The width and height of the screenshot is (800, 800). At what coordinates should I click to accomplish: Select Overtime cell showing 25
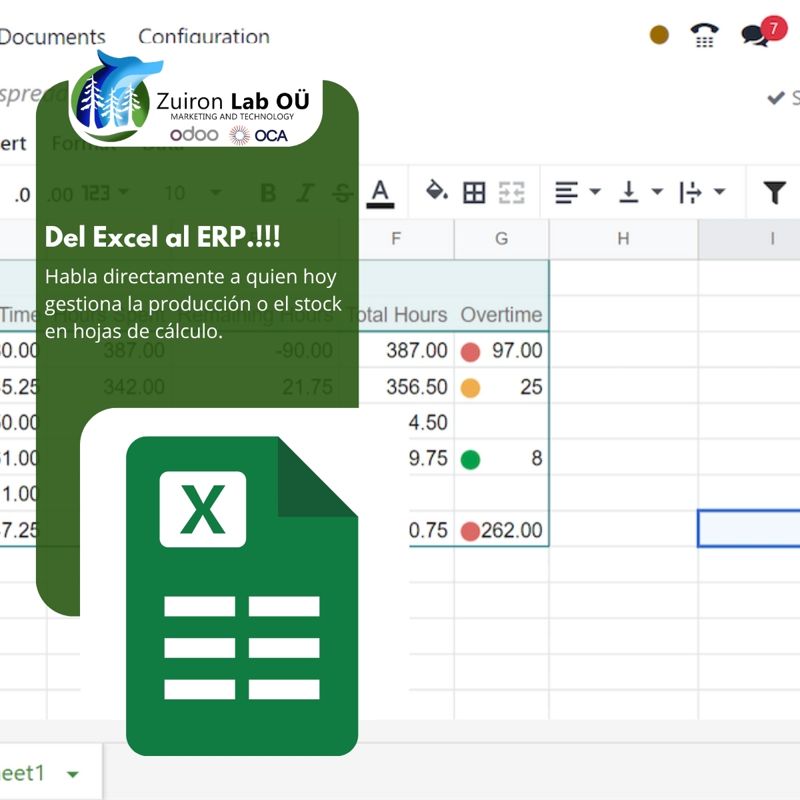502,386
